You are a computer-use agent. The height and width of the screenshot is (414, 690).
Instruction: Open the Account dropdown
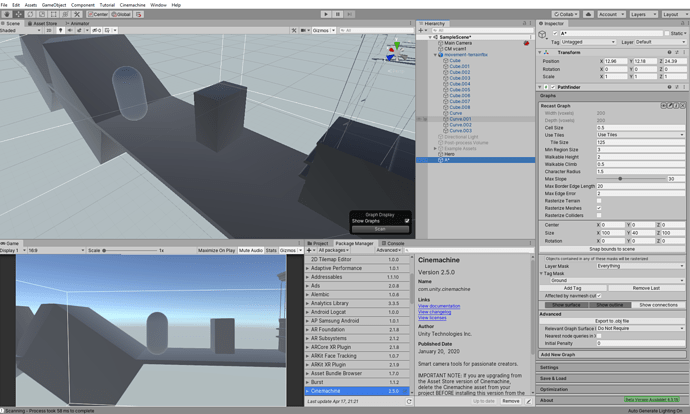pyautogui.click(x=611, y=14)
